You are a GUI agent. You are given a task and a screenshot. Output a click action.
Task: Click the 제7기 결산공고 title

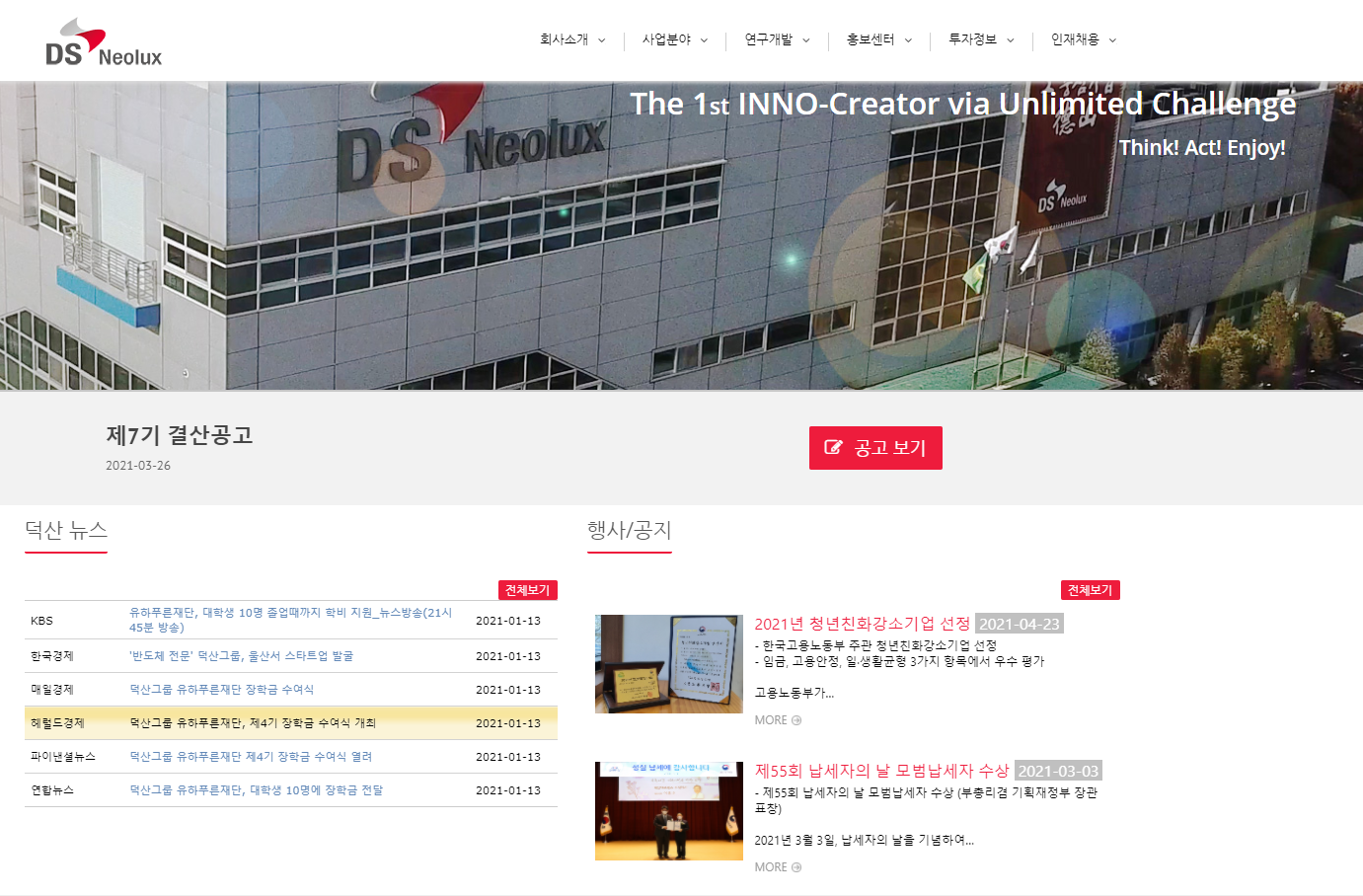(x=180, y=435)
